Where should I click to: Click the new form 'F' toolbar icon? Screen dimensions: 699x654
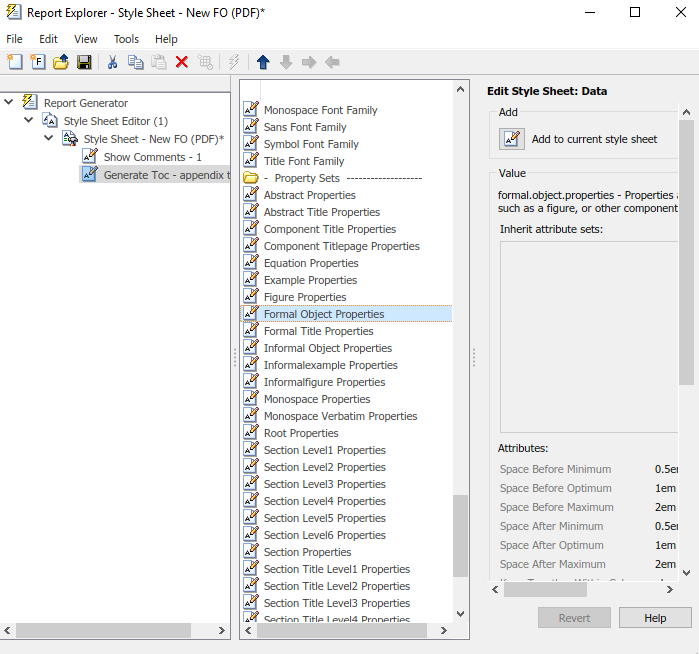click(38, 62)
